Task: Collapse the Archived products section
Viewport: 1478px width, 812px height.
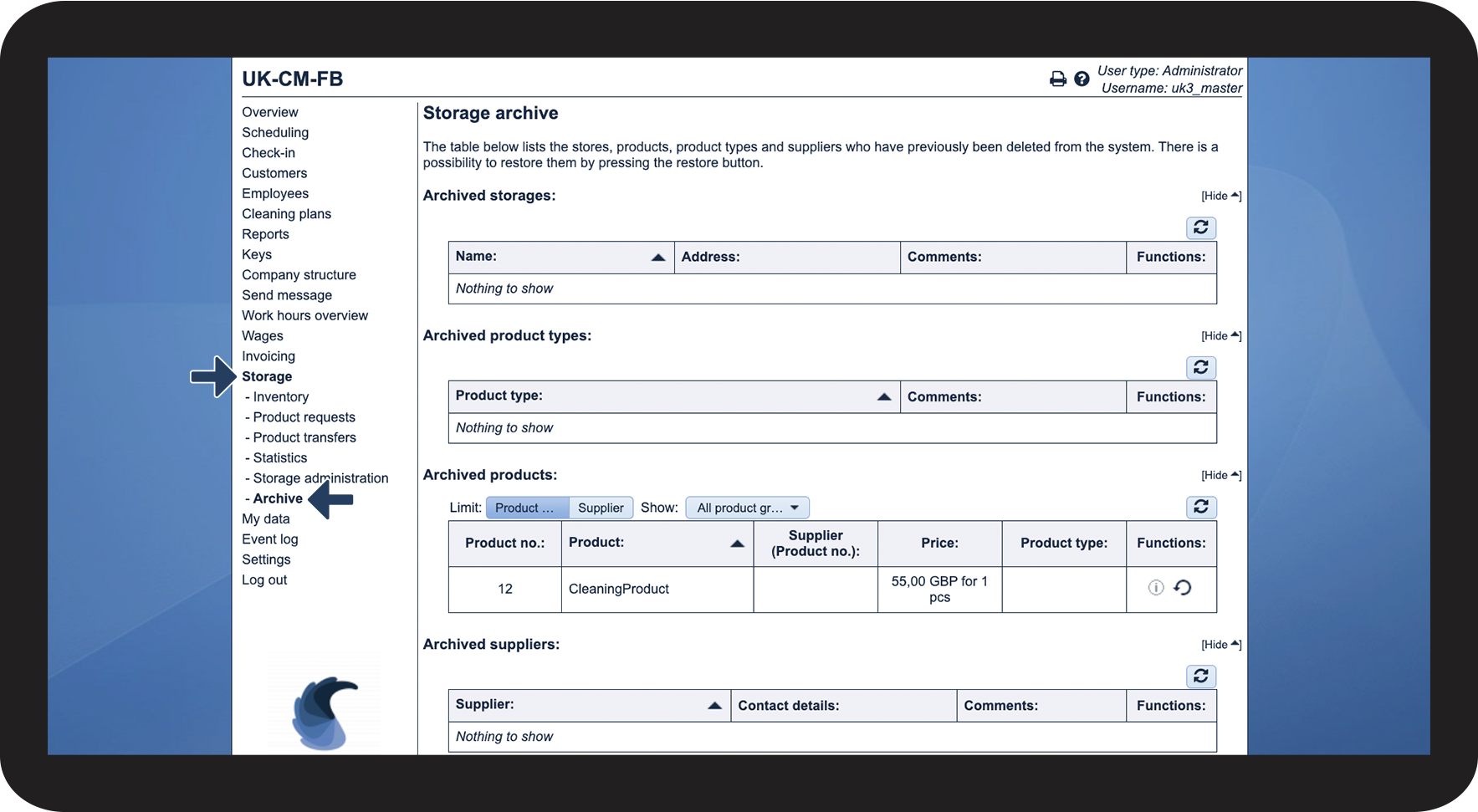Action: coord(1220,475)
